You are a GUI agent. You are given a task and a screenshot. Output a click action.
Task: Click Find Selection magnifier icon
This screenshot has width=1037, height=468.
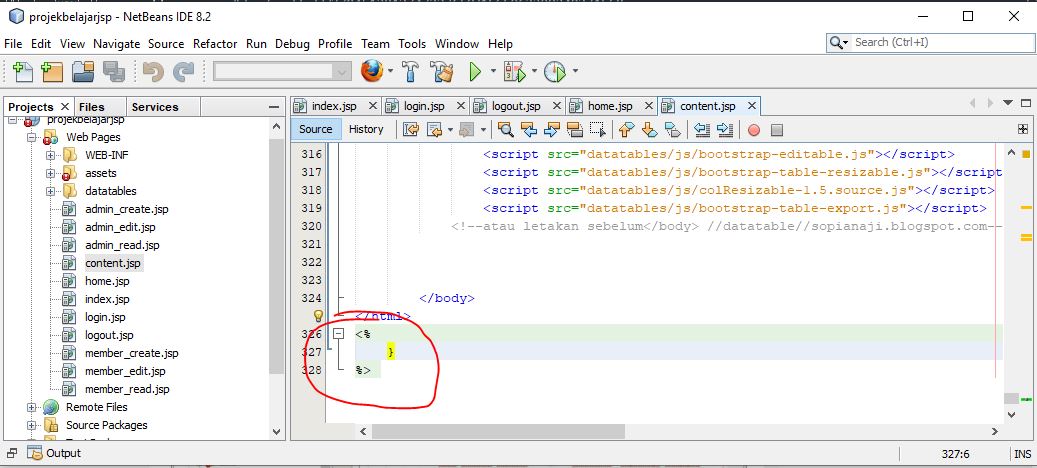(506, 130)
